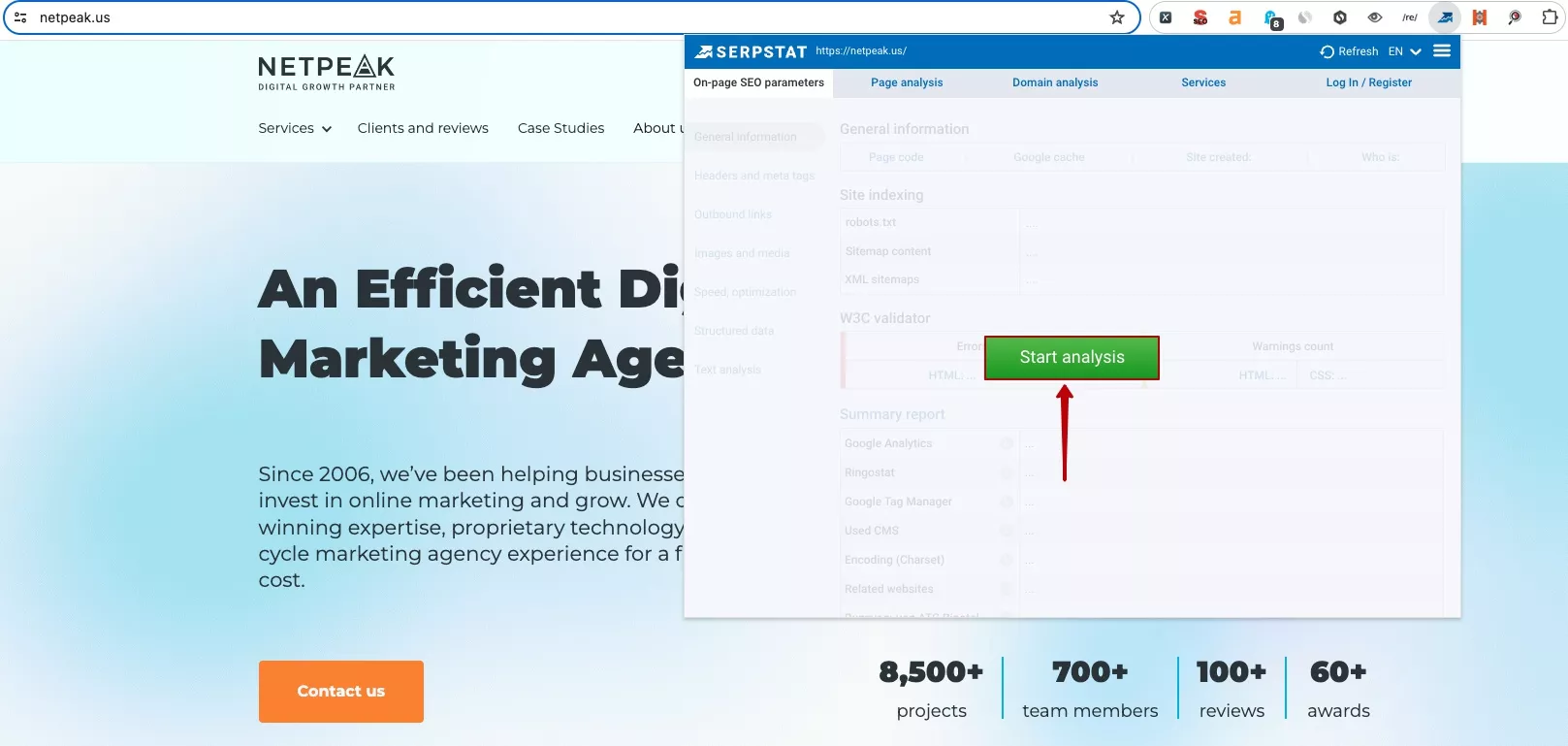Screen dimensions: 1568x746
Task: Click the orange Contact us button
Action: [340, 692]
